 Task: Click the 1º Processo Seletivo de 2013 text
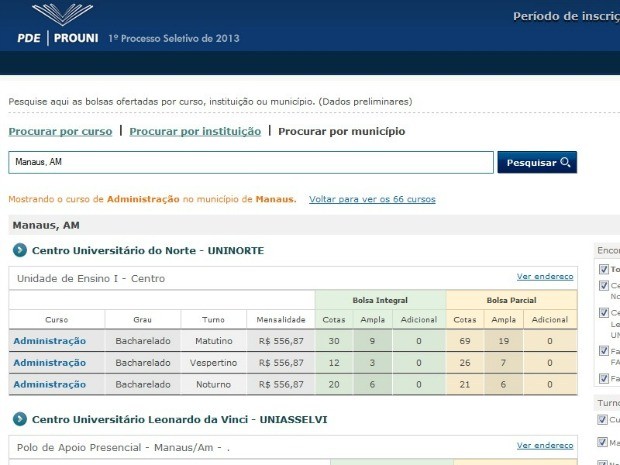coord(174,38)
